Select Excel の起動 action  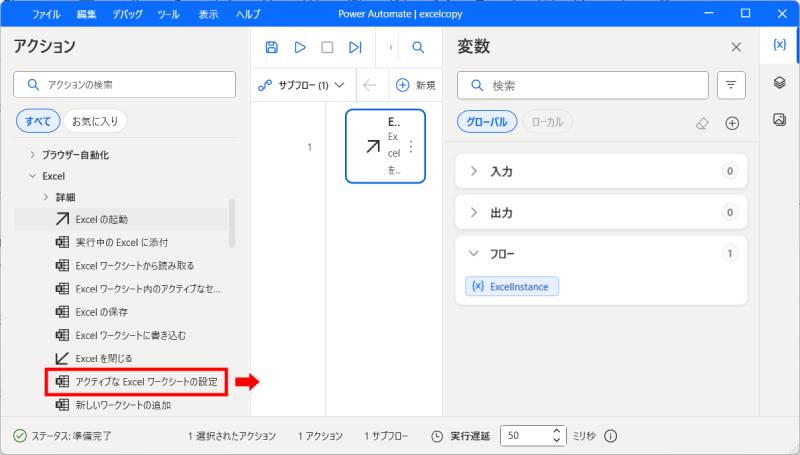pos(120,219)
